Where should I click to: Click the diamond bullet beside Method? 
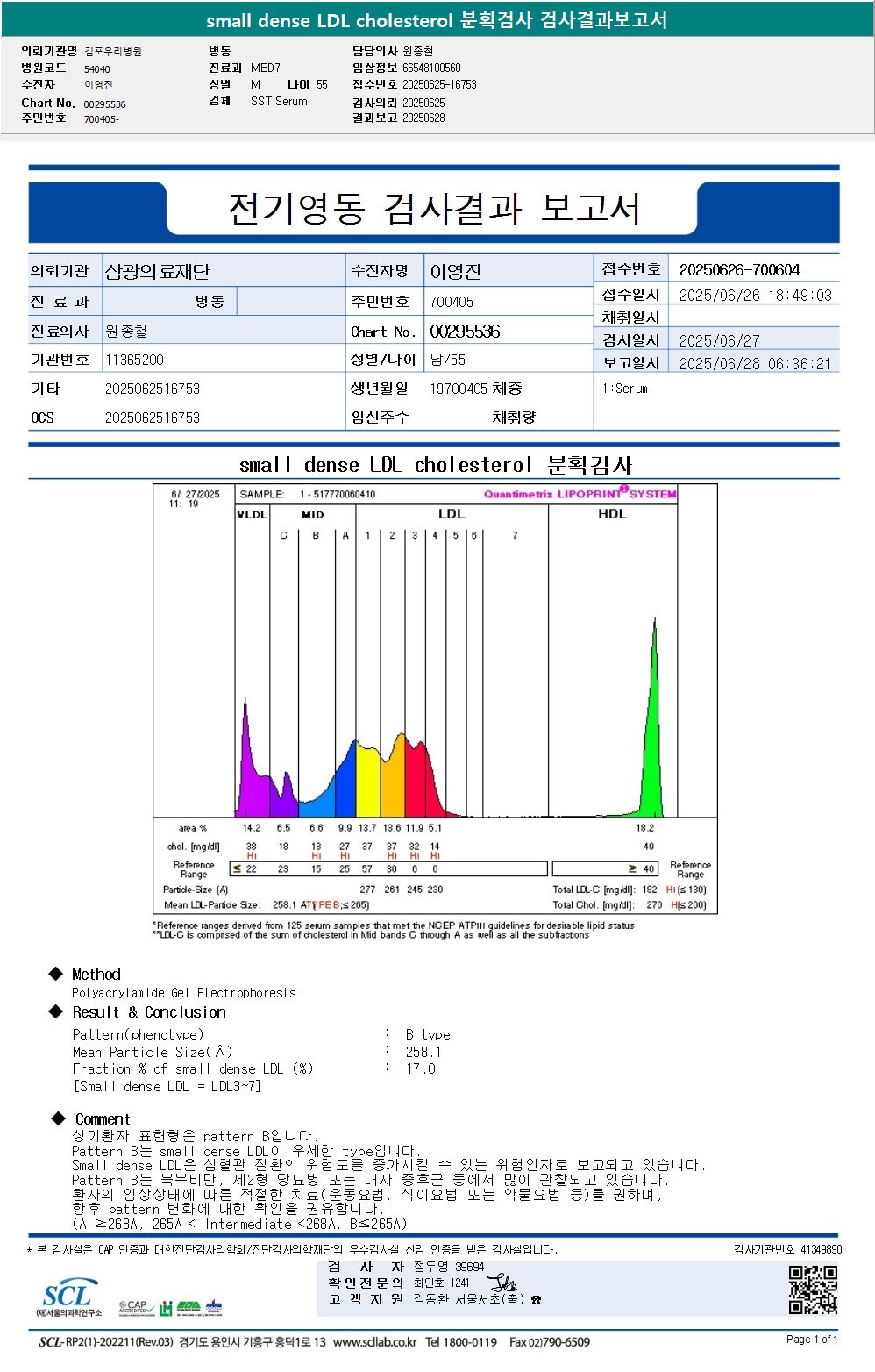pyautogui.click(x=56, y=974)
